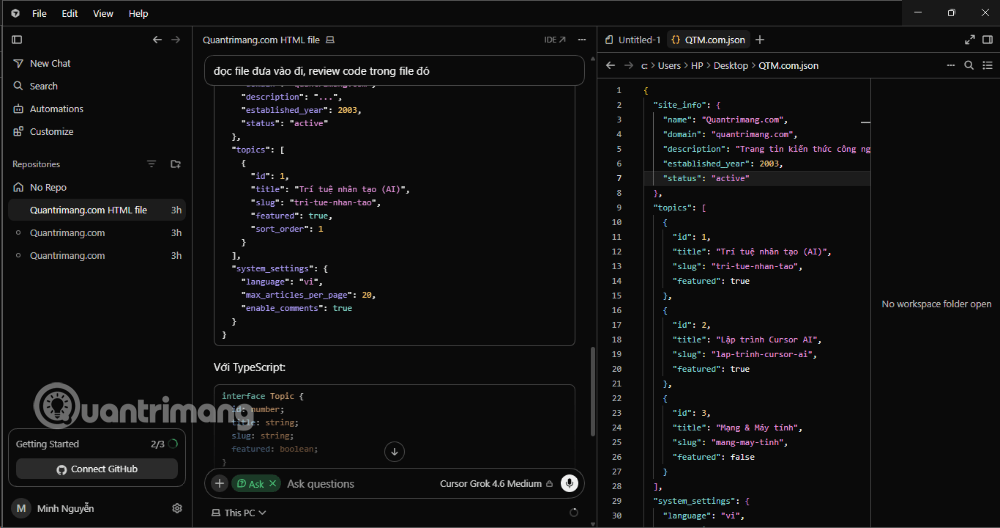
Task: Click line 7 "status": "active" in editor
Action: coord(706,178)
